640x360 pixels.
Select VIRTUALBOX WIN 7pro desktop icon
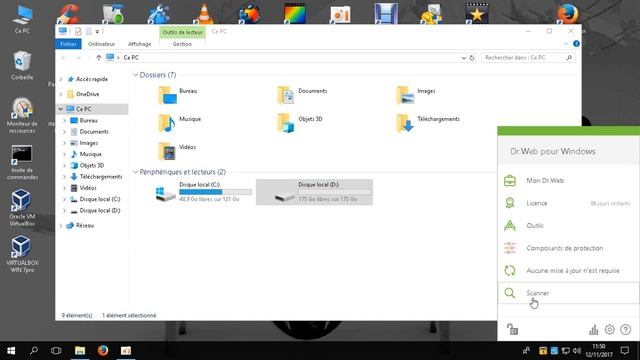[22, 254]
